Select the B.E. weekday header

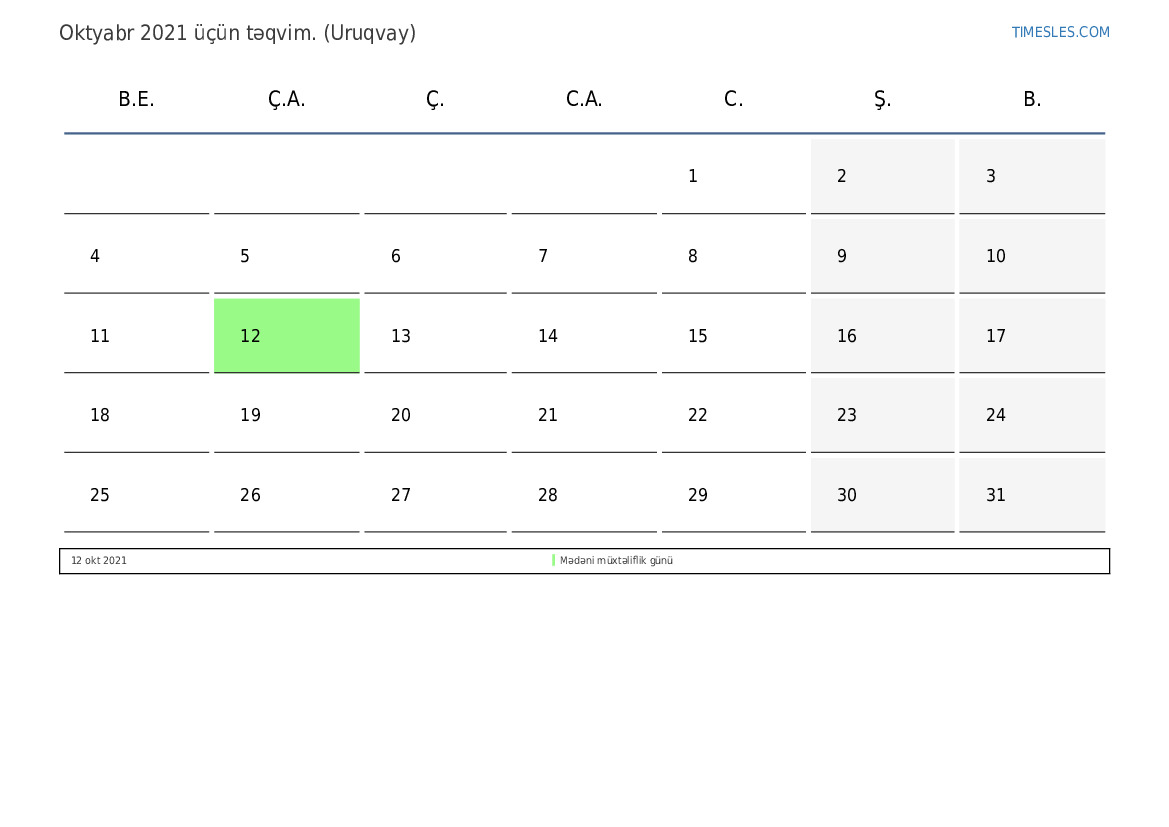pyautogui.click(x=136, y=99)
